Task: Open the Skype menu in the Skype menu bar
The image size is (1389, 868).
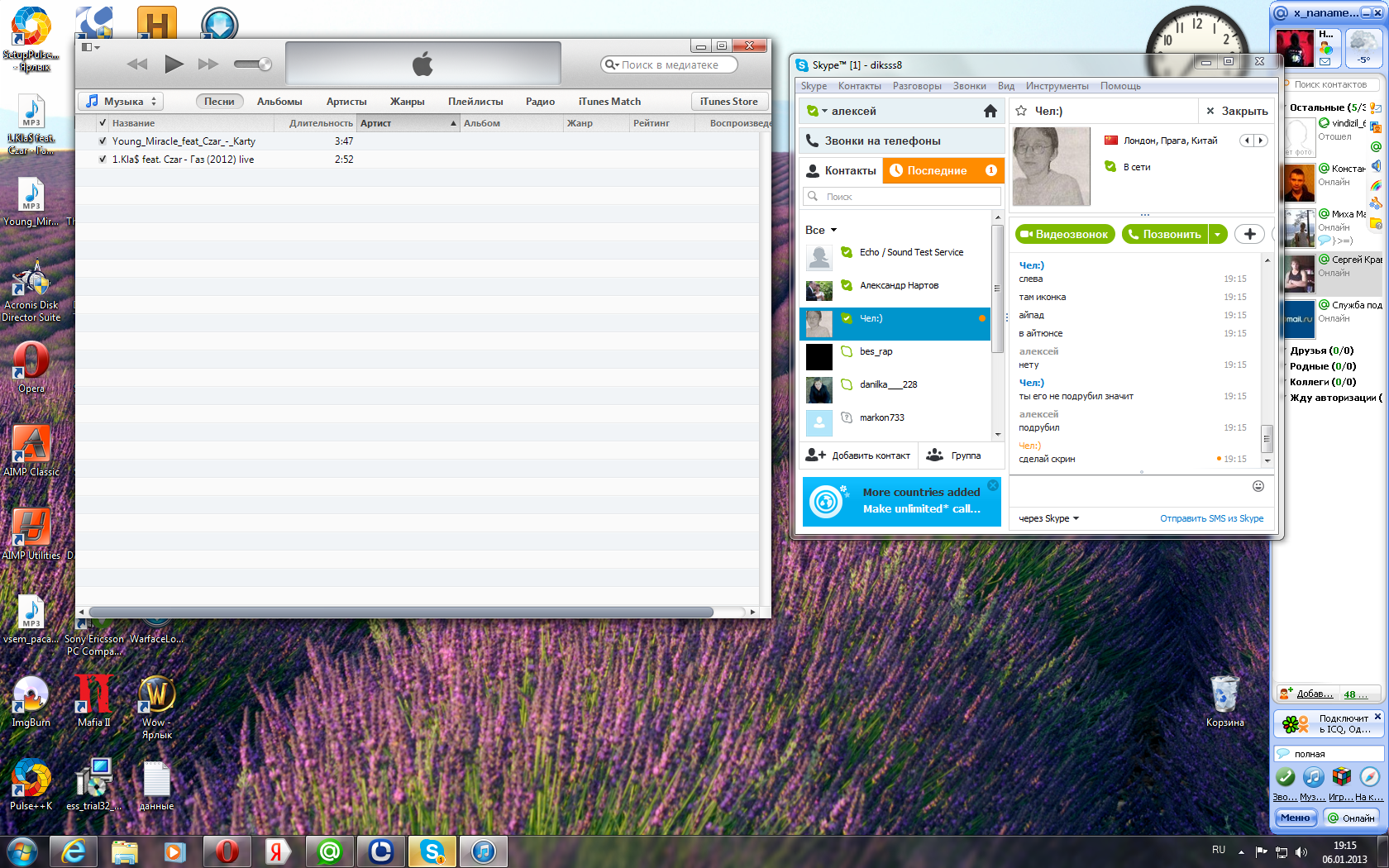Action: 814,86
